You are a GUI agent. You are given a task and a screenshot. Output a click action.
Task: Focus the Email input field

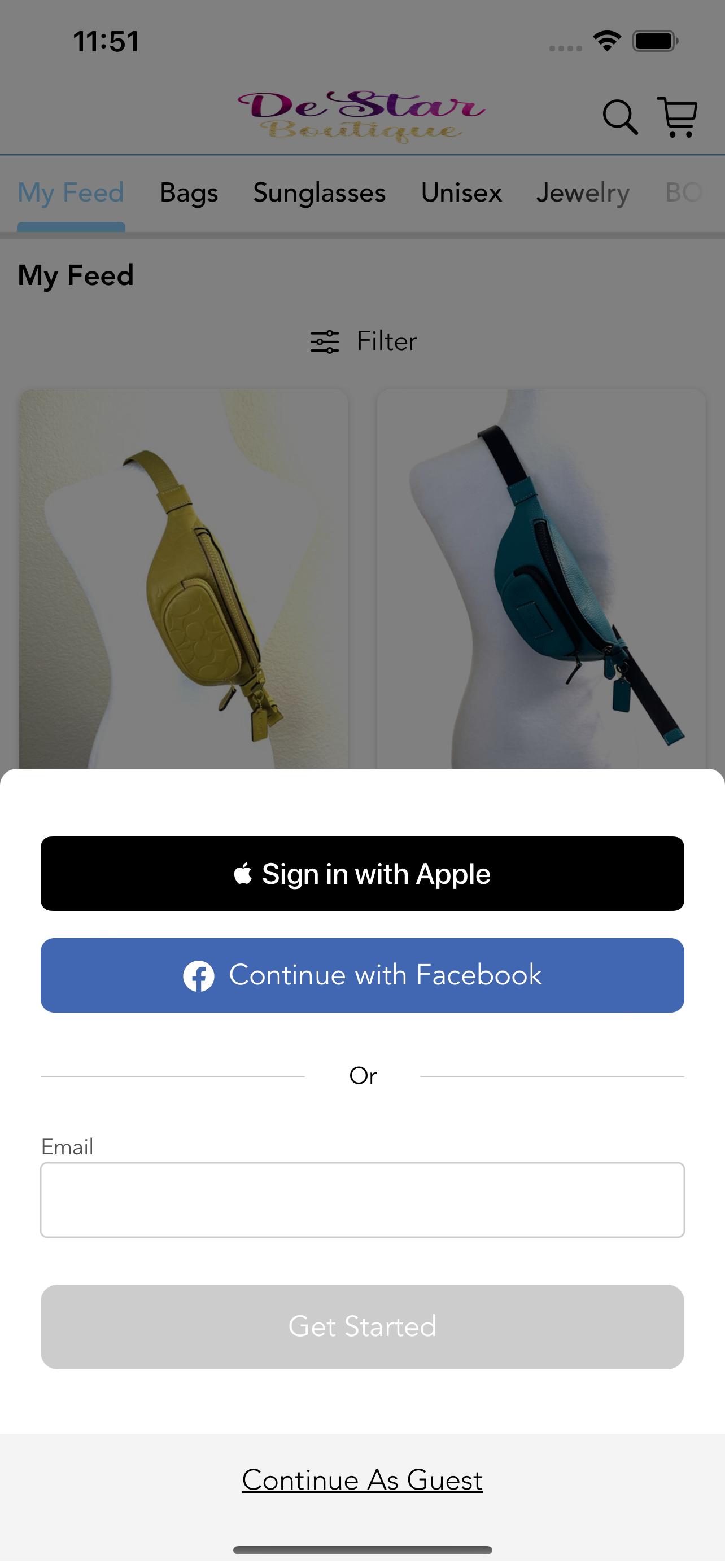pos(362,1200)
